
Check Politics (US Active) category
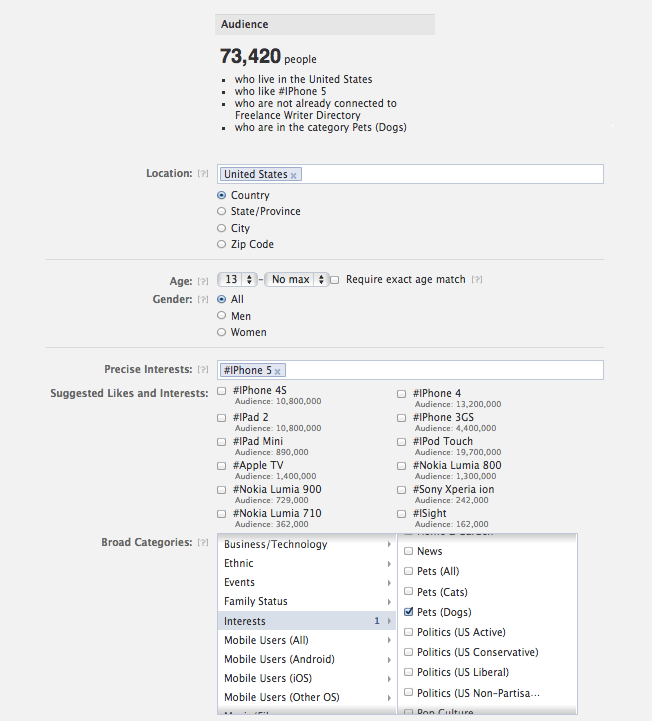[x=408, y=632]
